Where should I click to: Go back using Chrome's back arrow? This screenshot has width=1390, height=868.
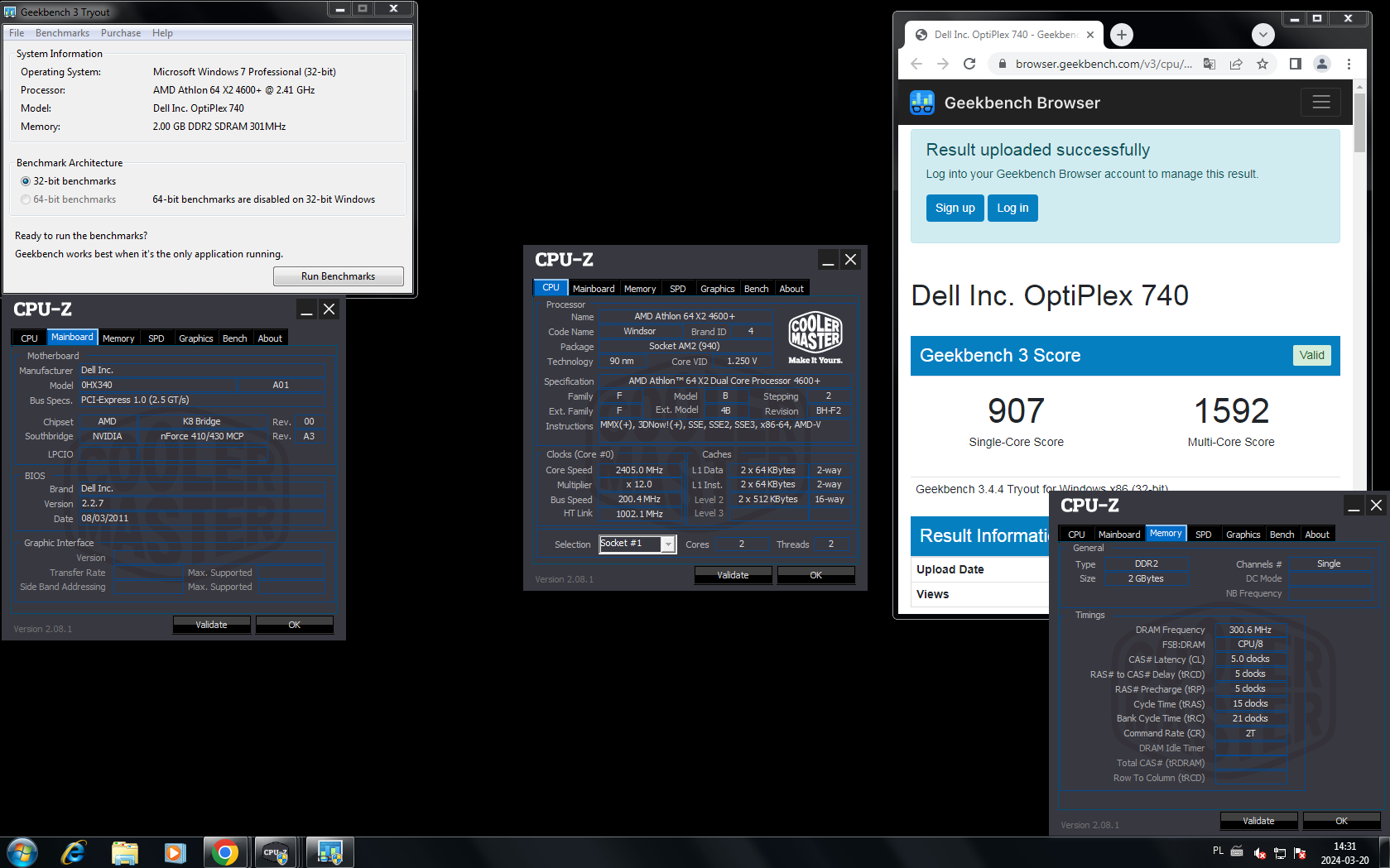coord(916,64)
